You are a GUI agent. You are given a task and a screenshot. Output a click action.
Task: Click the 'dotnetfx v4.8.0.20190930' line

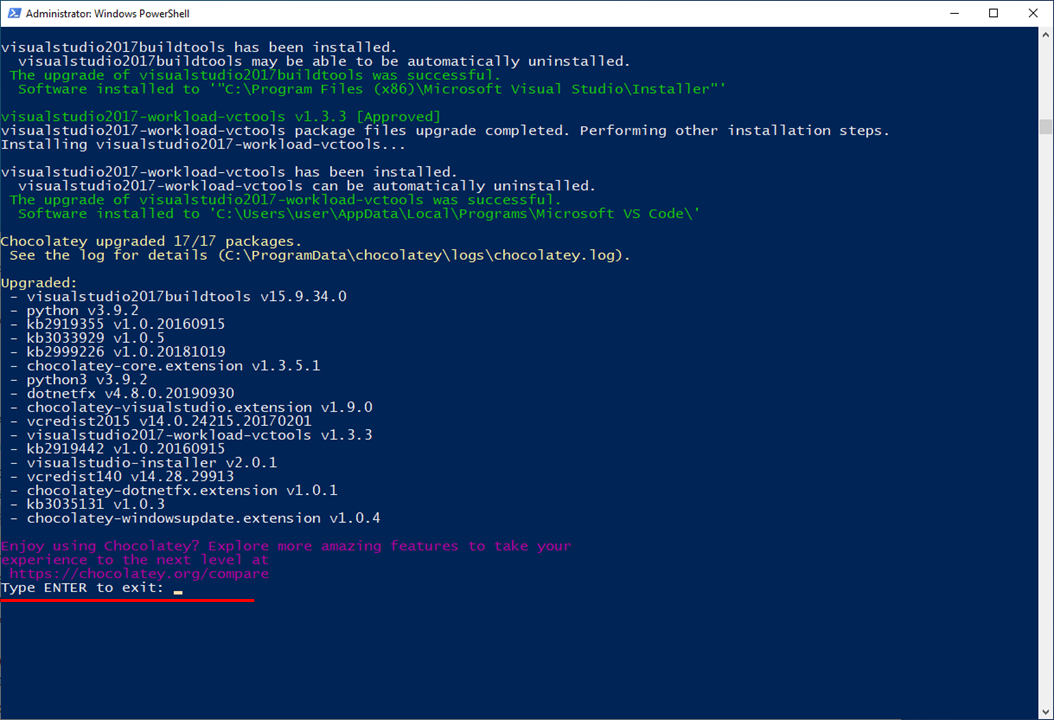pyautogui.click(x=130, y=393)
